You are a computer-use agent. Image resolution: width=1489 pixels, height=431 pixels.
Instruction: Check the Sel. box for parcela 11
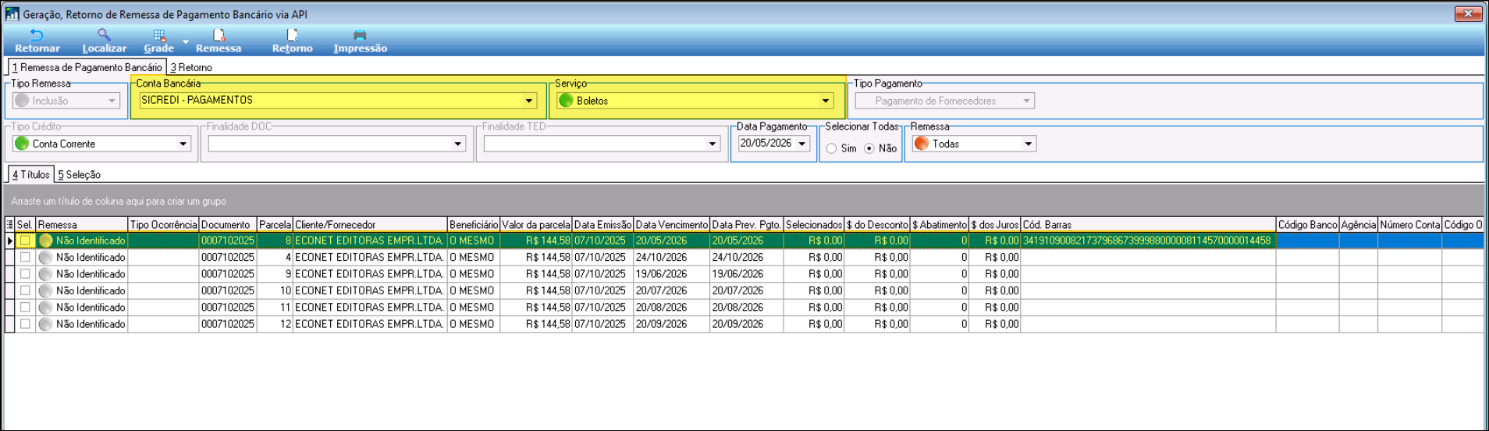pyautogui.click(x=25, y=308)
